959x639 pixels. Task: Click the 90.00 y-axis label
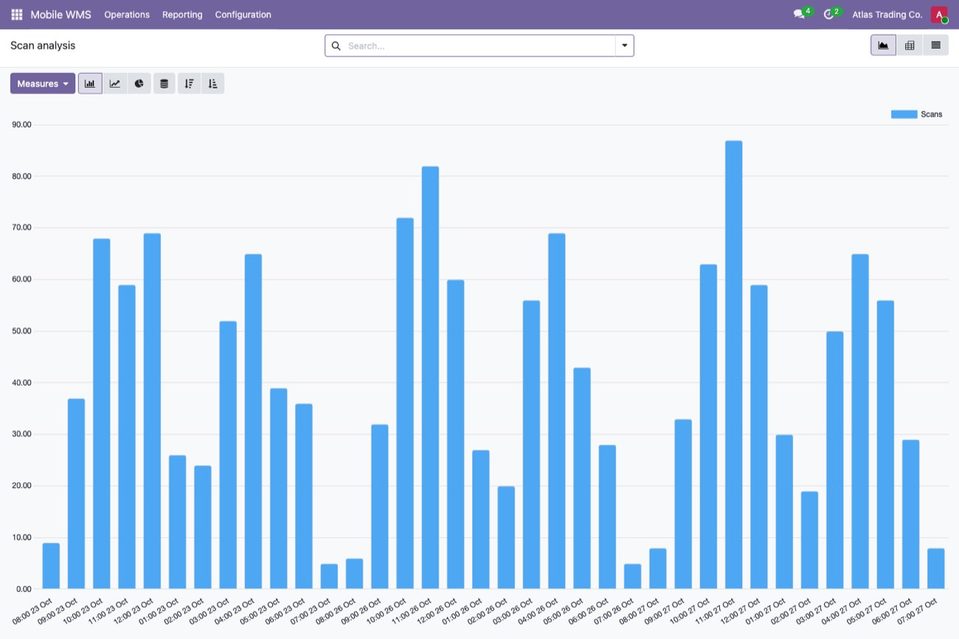[21, 125]
